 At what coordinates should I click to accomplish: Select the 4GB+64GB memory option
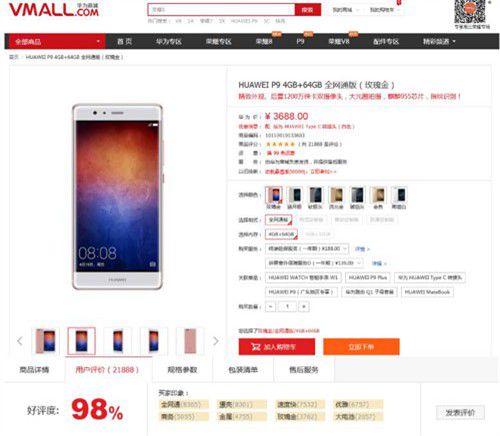tap(281, 234)
